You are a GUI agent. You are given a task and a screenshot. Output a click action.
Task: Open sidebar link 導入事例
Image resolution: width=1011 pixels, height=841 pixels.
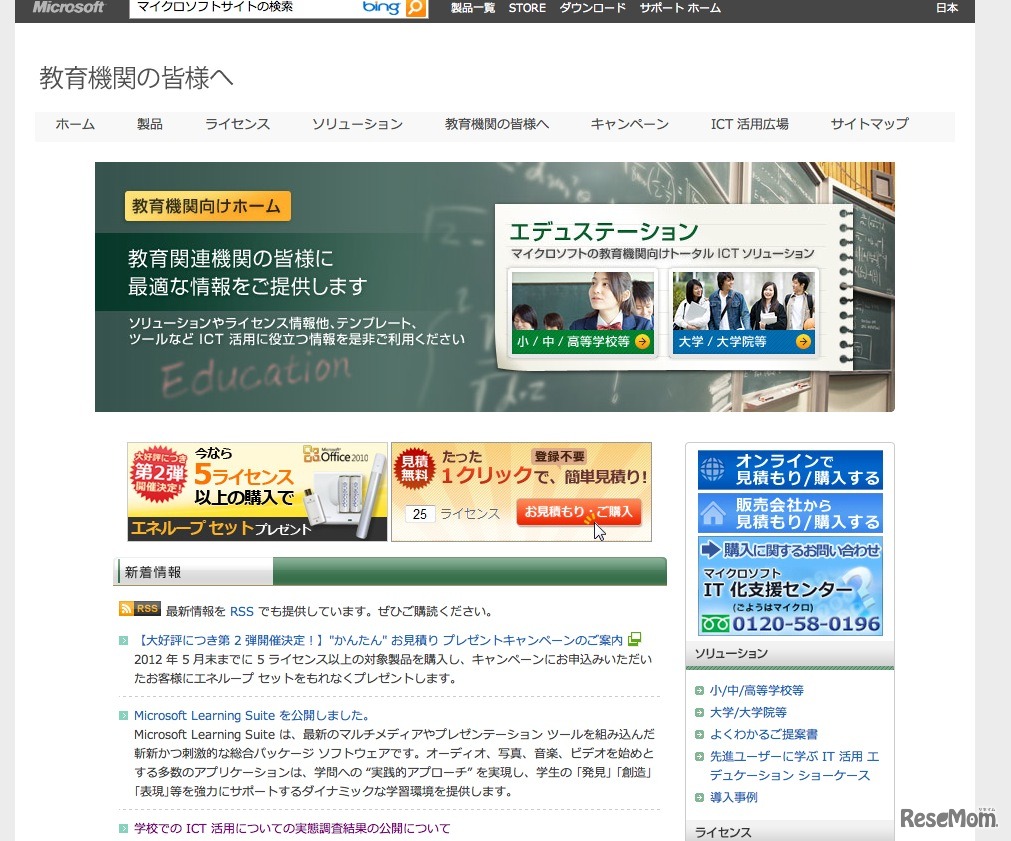pos(734,798)
